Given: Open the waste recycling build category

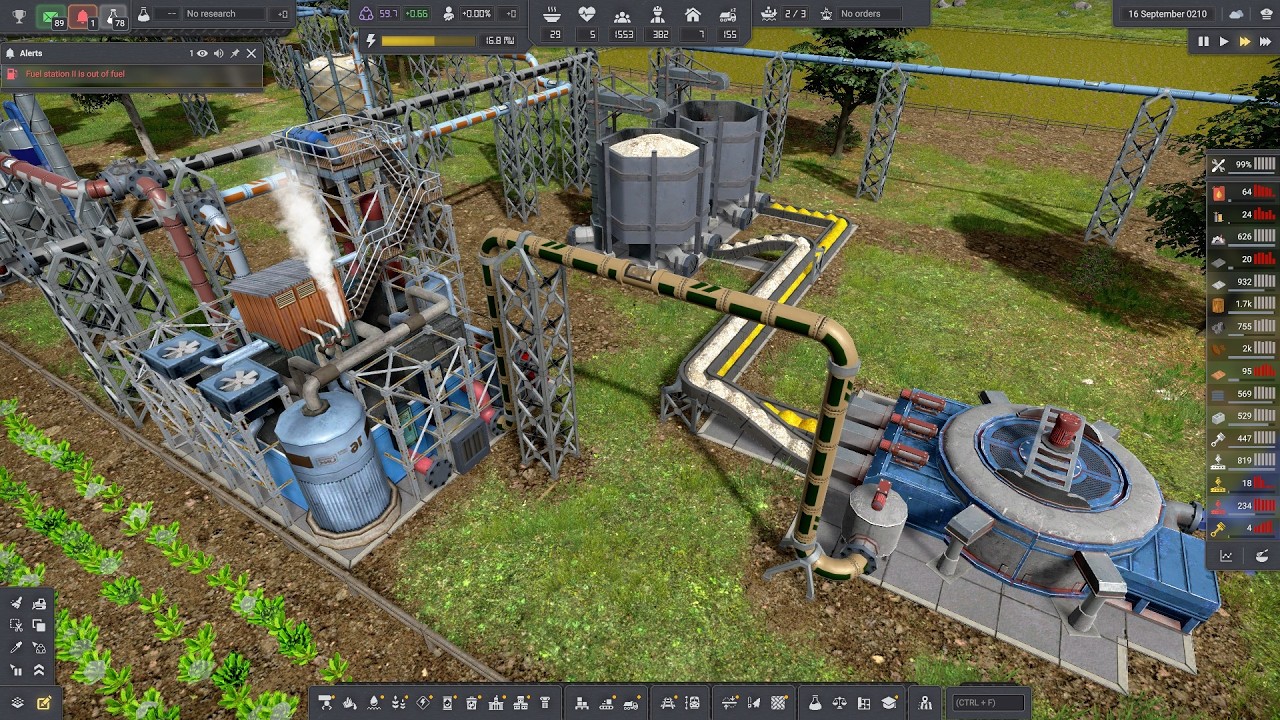Looking at the screenshot, I should tap(472, 703).
